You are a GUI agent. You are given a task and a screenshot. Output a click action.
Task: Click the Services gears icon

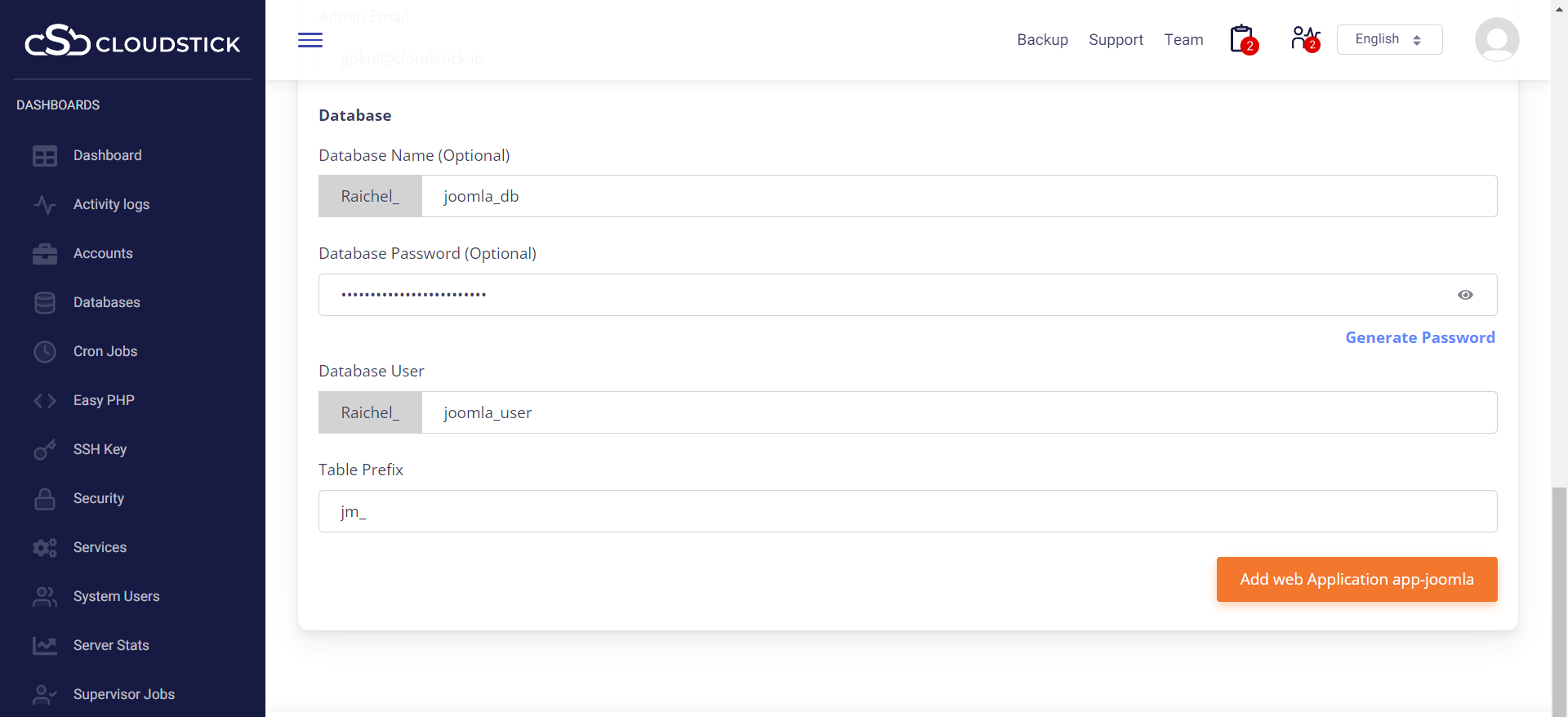point(45,548)
